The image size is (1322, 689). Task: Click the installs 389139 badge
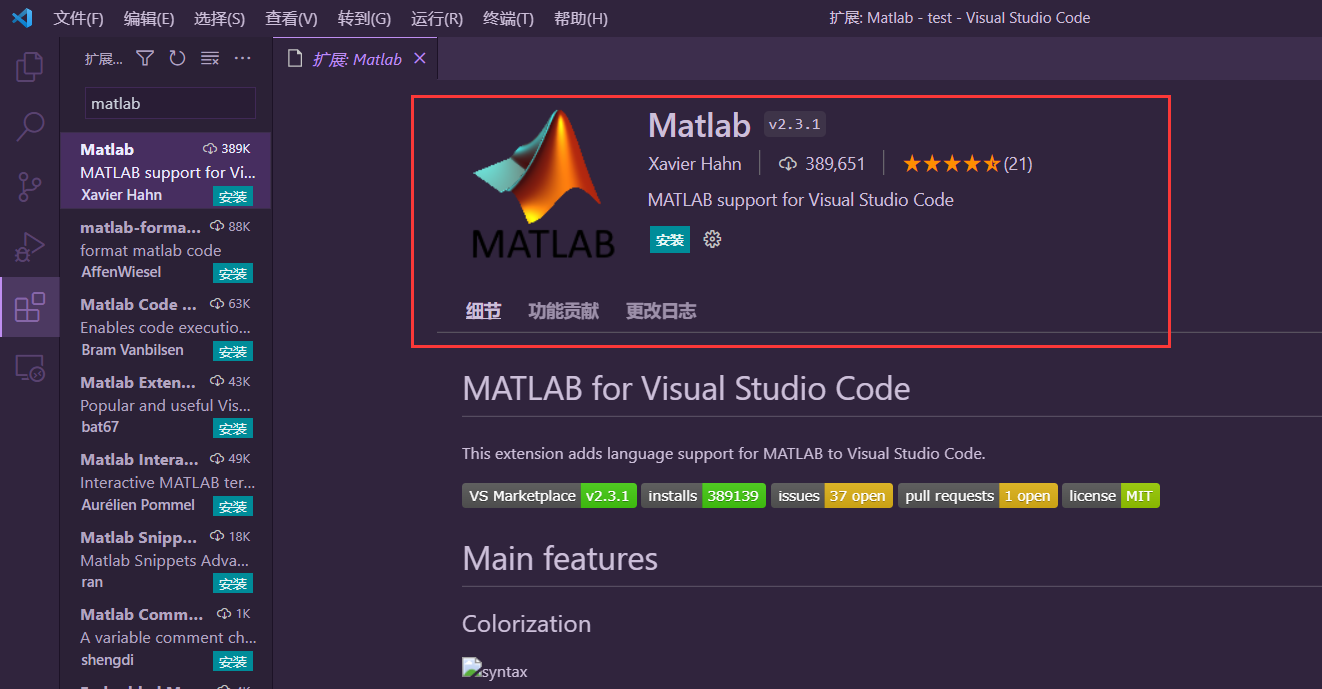704,496
